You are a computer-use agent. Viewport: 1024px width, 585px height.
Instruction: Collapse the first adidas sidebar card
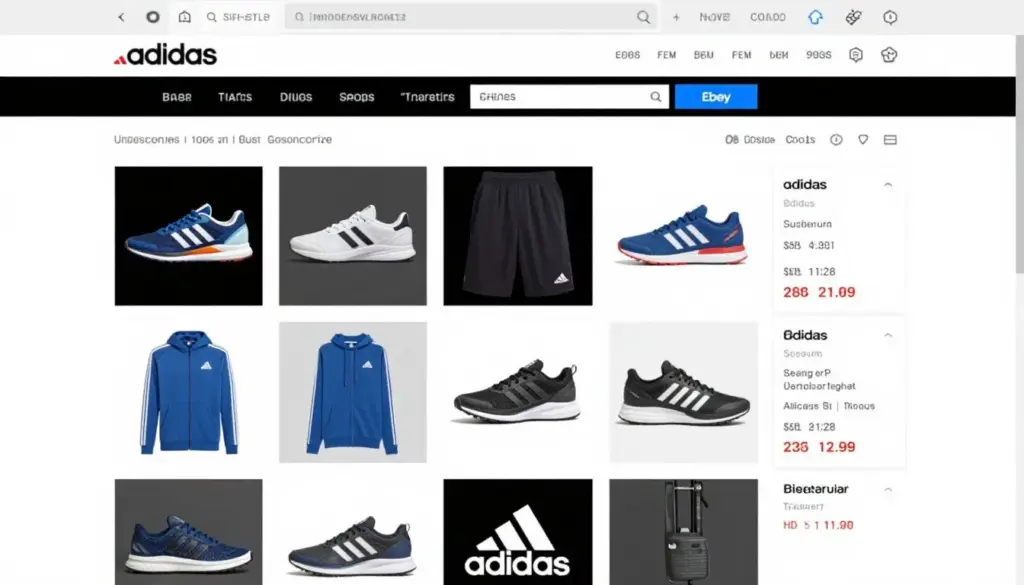click(x=889, y=184)
